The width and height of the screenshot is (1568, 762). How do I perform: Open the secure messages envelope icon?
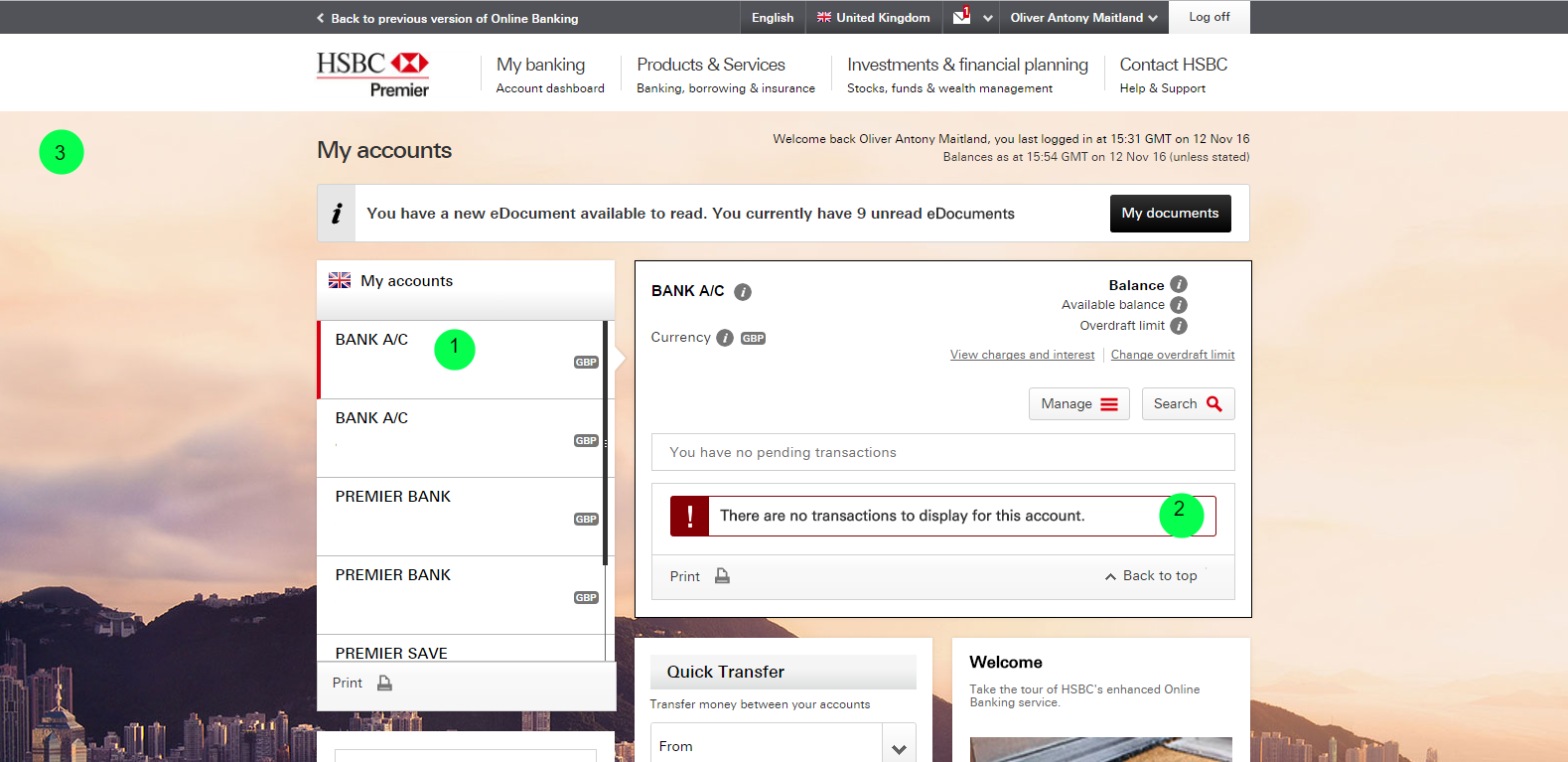(961, 17)
